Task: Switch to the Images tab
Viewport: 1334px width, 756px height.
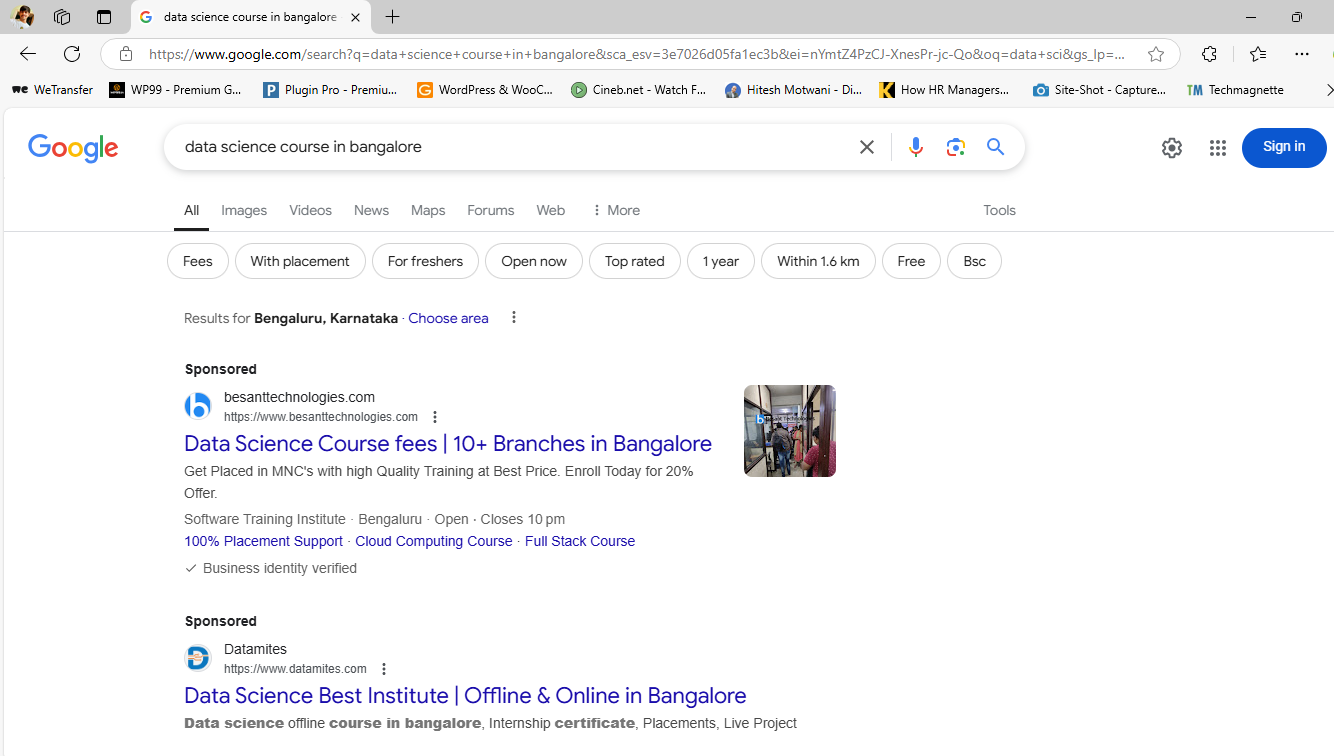Action: point(244,210)
